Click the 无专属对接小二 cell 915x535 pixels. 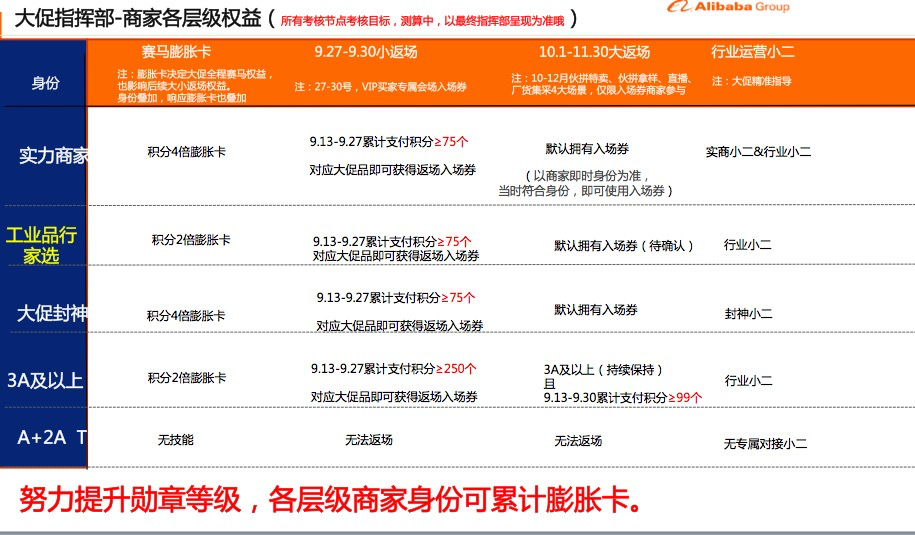[764, 443]
